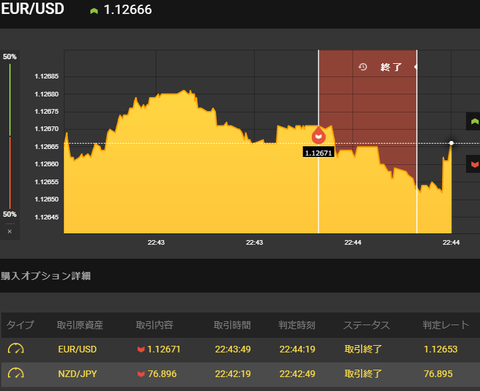The width and height of the screenshot is (480, 391).
Task: Click the top 50% sentiment label
Action: 10,57
